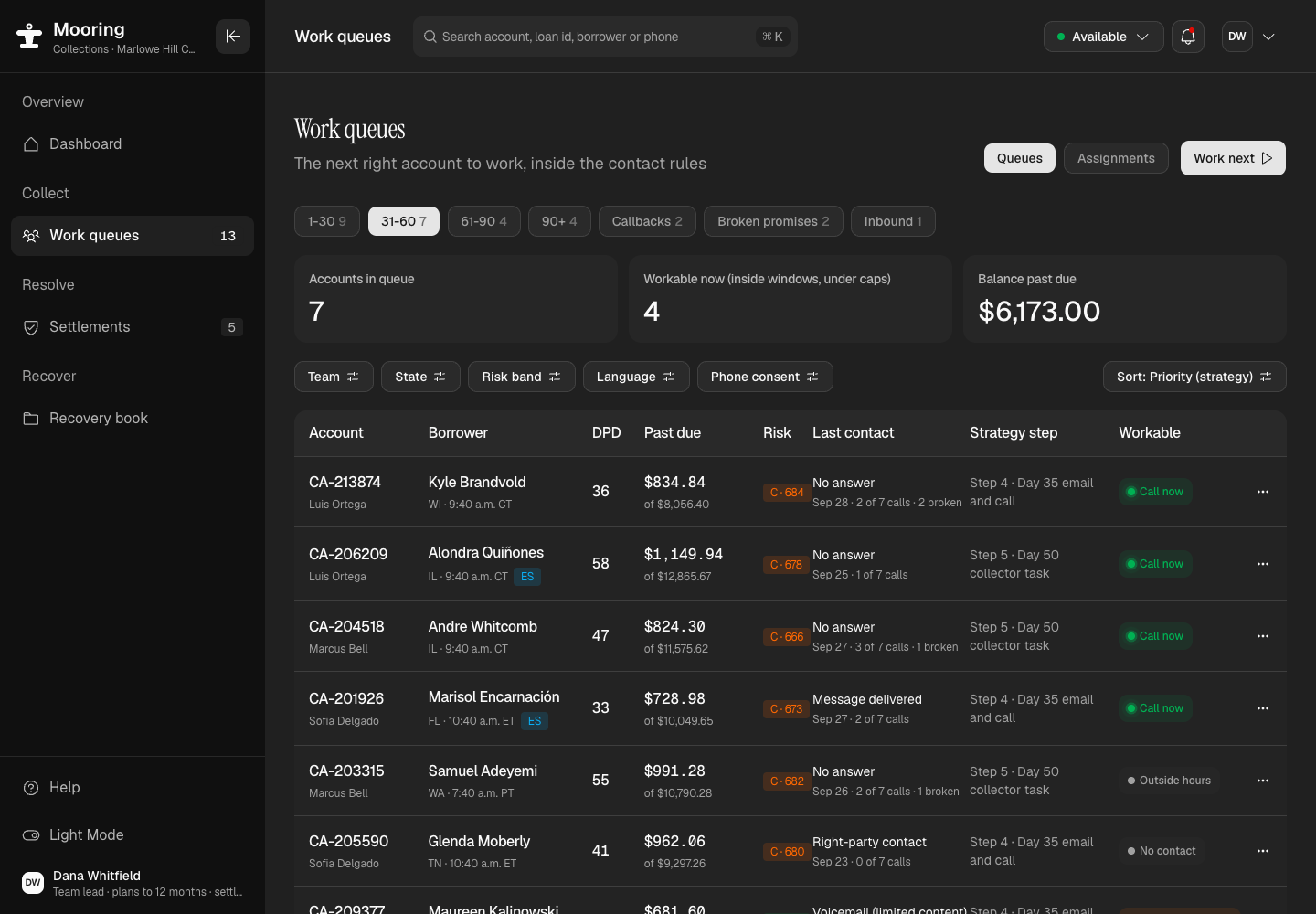Open the State filter
Screen dimensions: 1316x914
point(420,377)
